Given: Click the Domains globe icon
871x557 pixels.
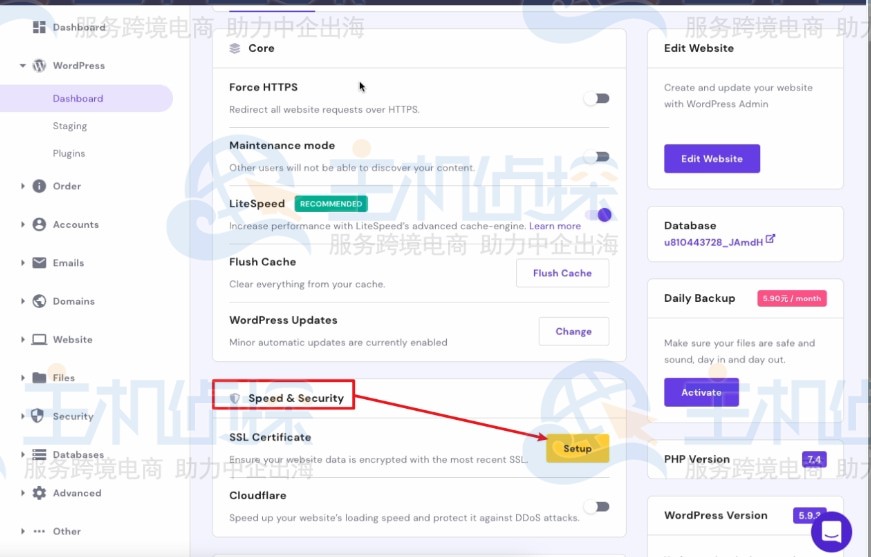Looking at the screenshot, I should tap(39, 301).
